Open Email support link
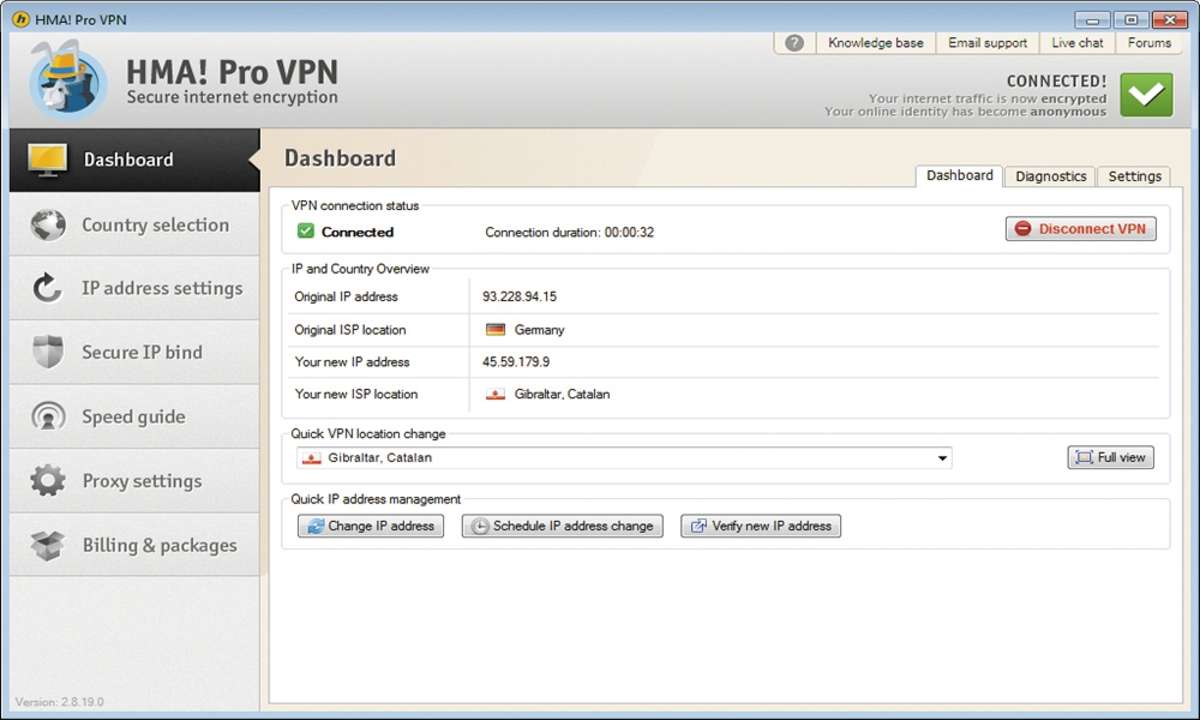 coord(988,43)
